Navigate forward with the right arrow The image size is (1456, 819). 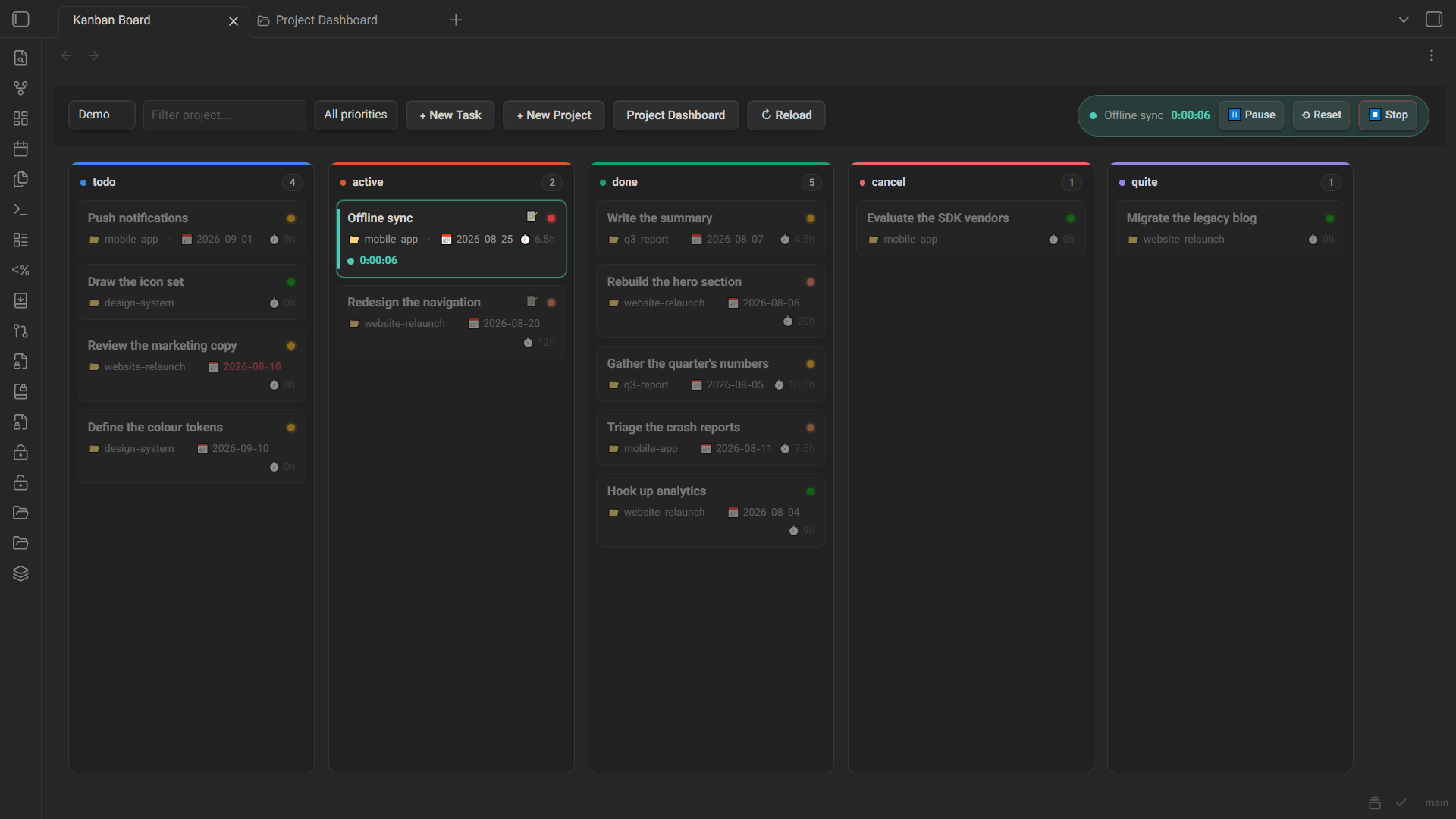click(93, 55)
